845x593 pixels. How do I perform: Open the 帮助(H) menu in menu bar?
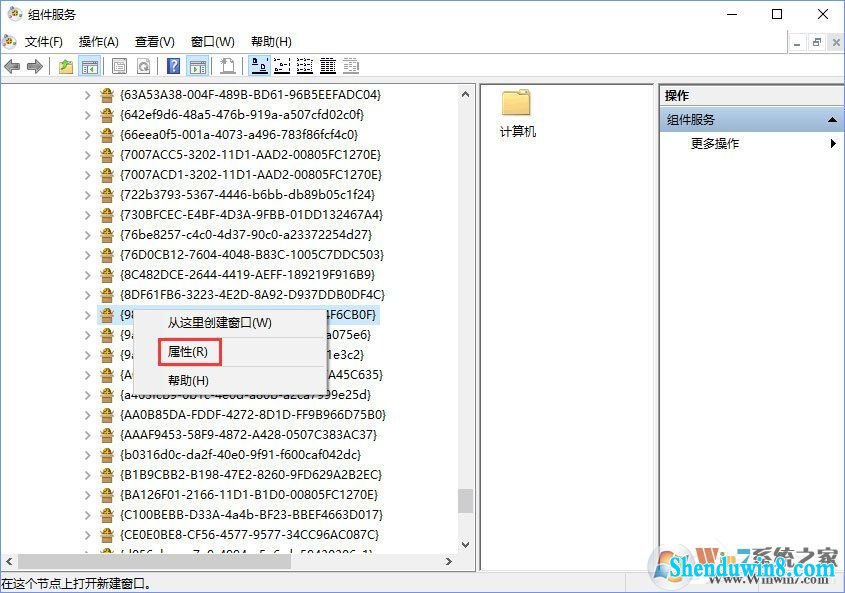tap(271, 42)
